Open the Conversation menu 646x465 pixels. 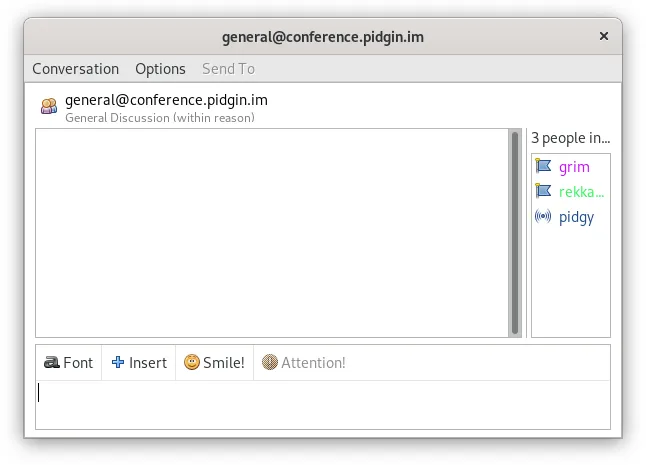tap(76, 69)
